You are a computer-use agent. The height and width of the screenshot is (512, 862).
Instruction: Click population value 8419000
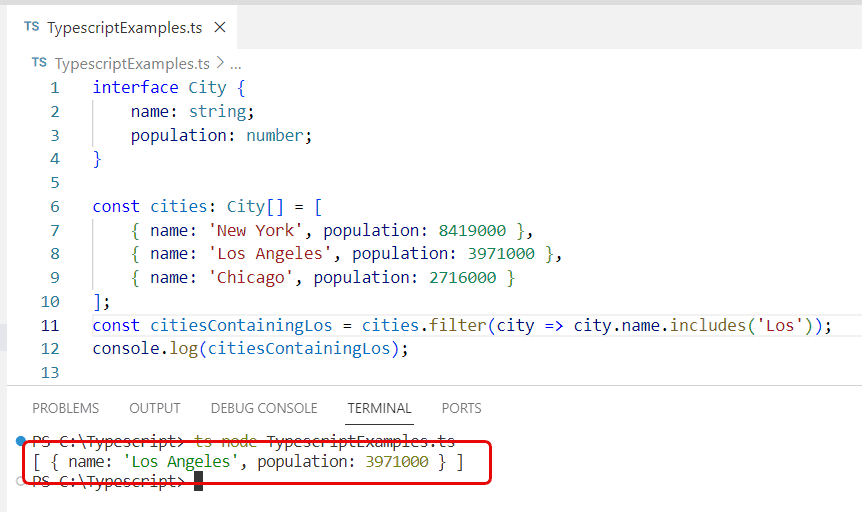coord(472,230)
